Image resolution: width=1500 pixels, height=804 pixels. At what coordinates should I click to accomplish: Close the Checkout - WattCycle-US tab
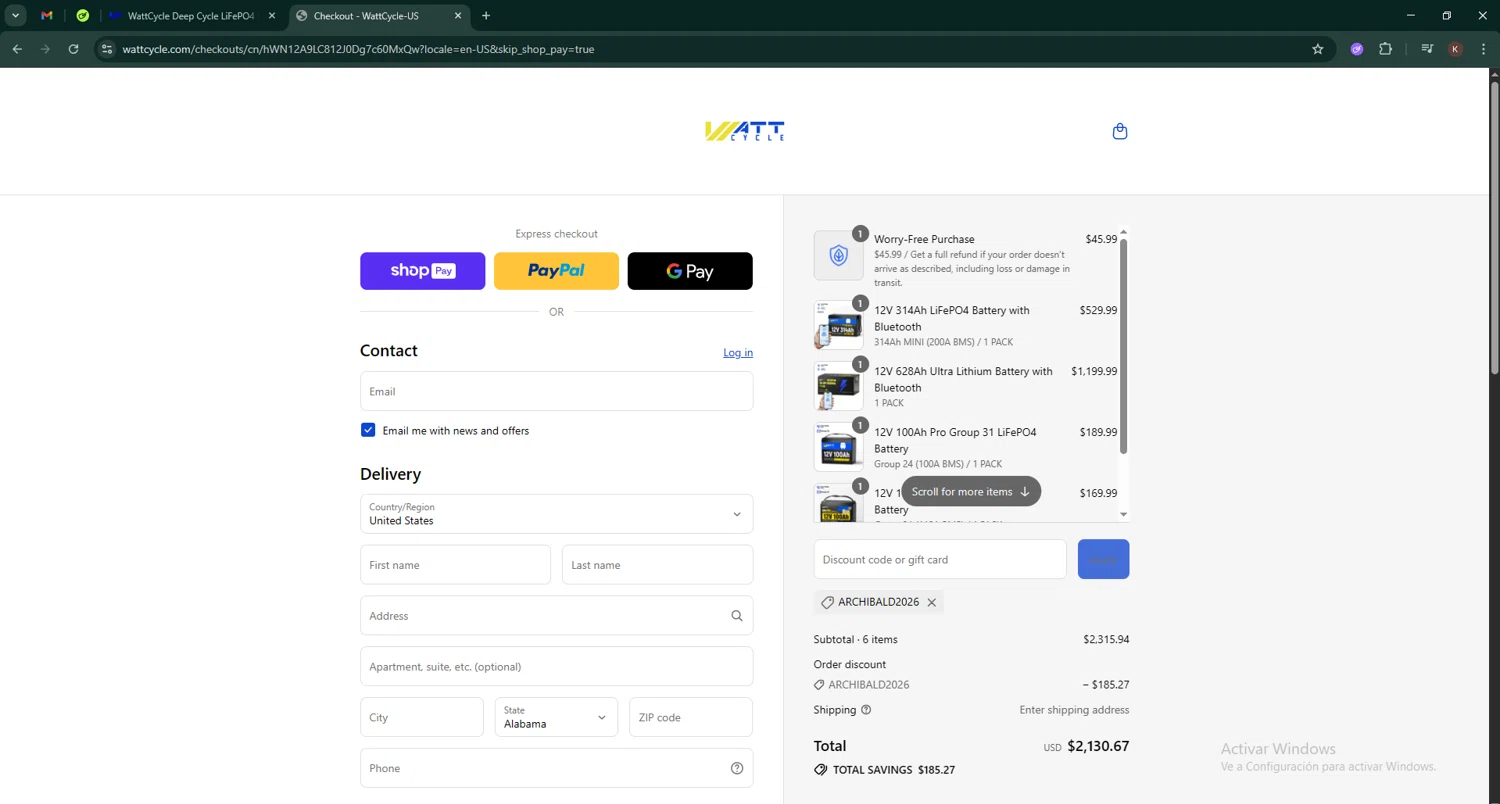[458, 16]
